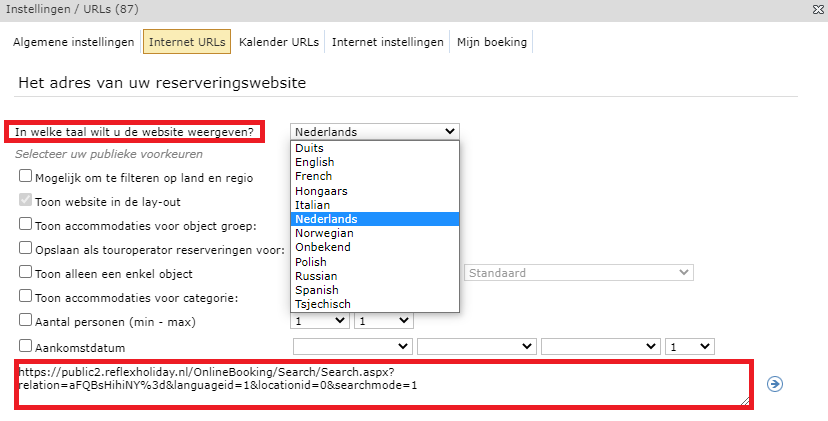This screenshot has height=421, width=828.
Task: Go to the Mijn boeking tab
Action: [492, 42]
